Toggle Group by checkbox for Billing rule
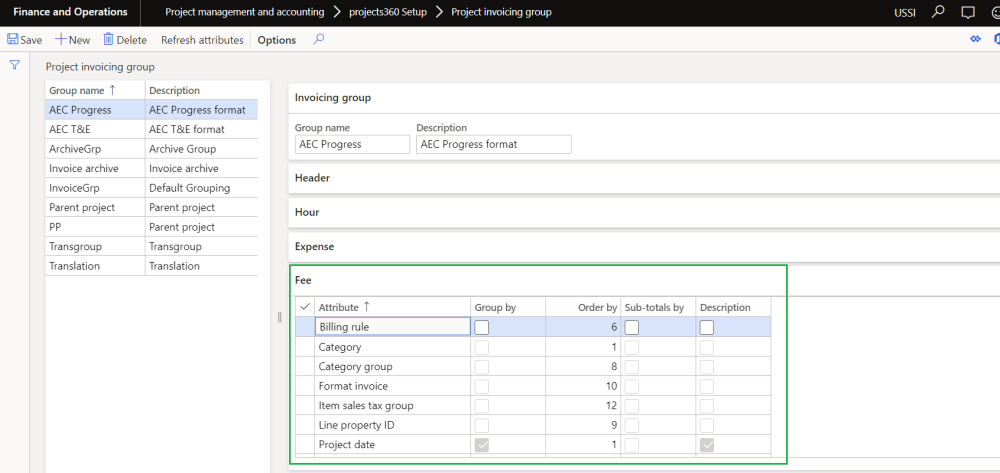The width and height of the screenshot is (1000, 473). (x=482, y=327)
